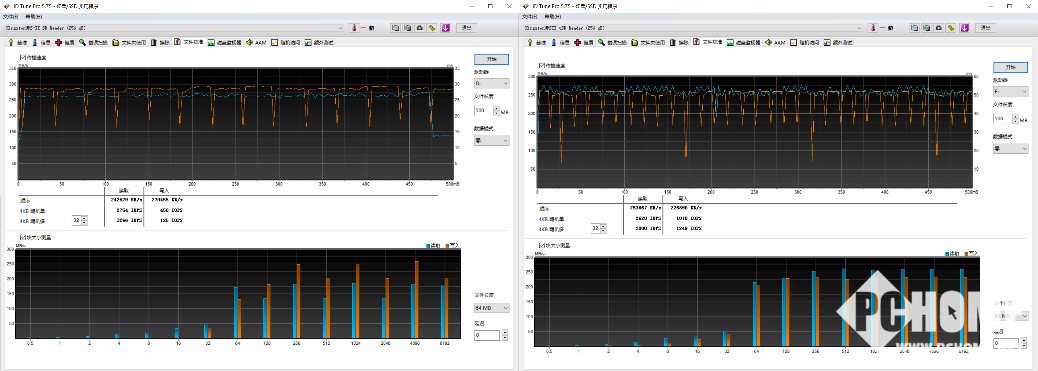Screen dimensions: 1038x371
Task: Save screenshot camera icon in left window
Action: (x=419, y=28)
